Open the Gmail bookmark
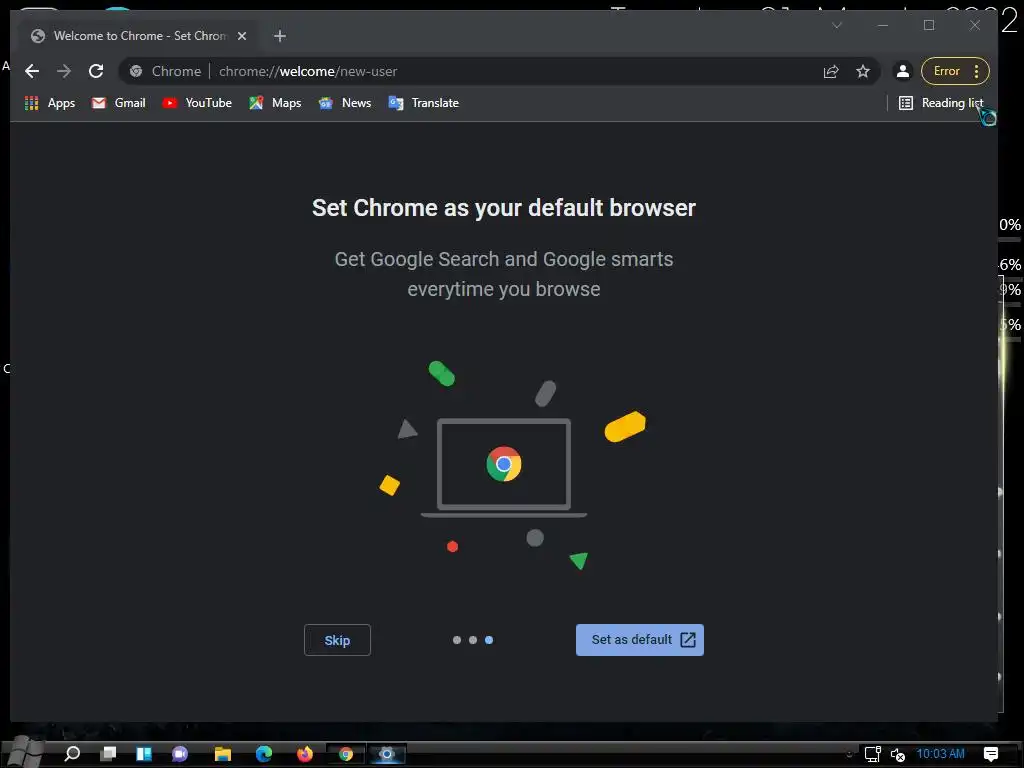 tap(119, 103)
